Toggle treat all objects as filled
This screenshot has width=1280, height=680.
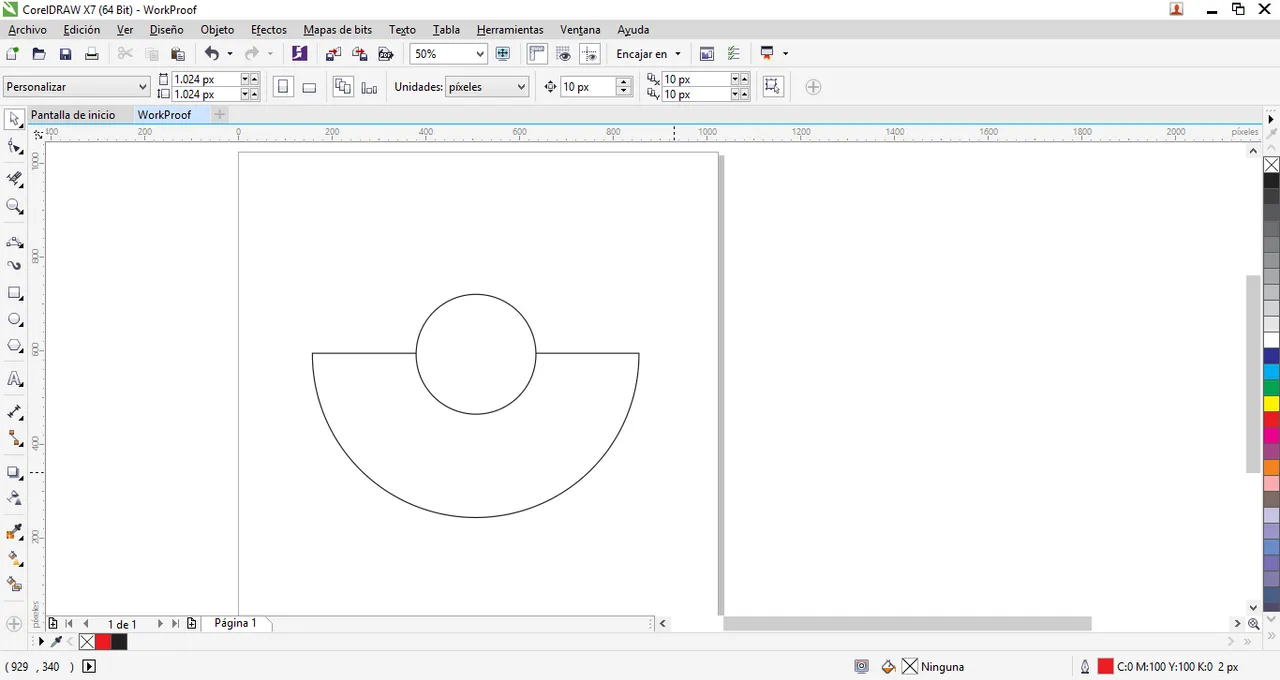click(773, 87)
